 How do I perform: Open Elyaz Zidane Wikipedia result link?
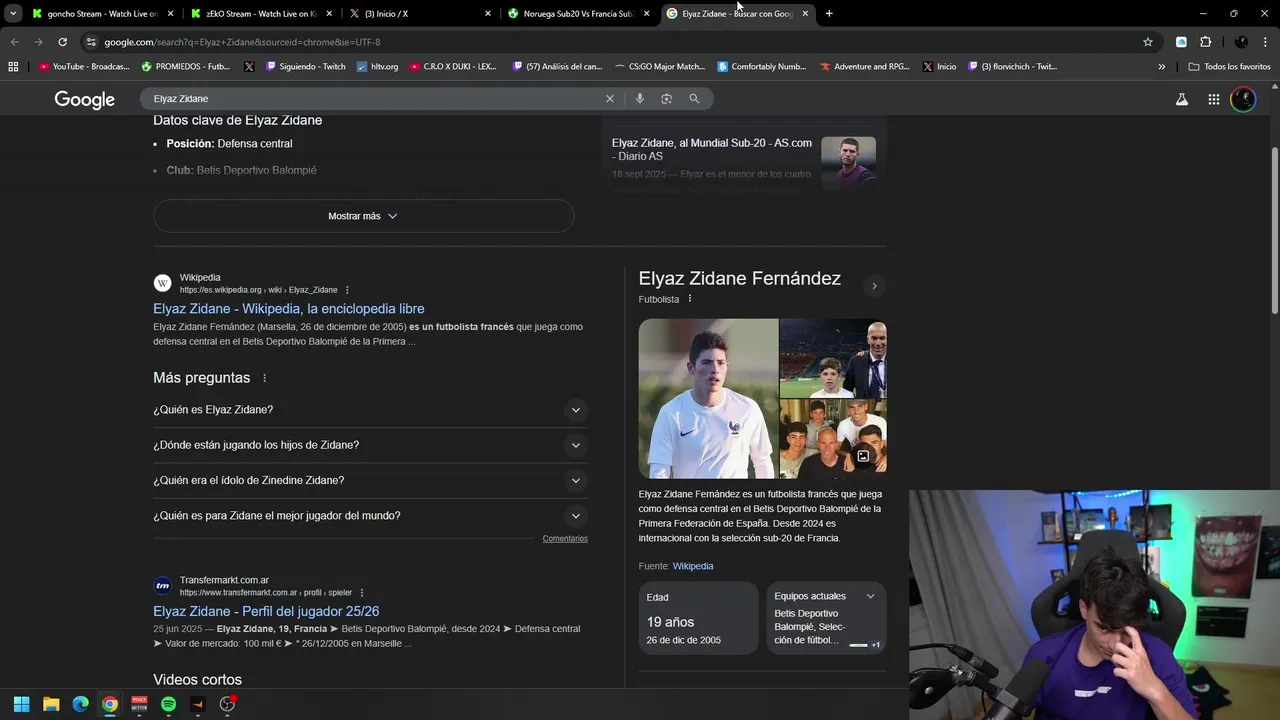[x=289, y=309]
